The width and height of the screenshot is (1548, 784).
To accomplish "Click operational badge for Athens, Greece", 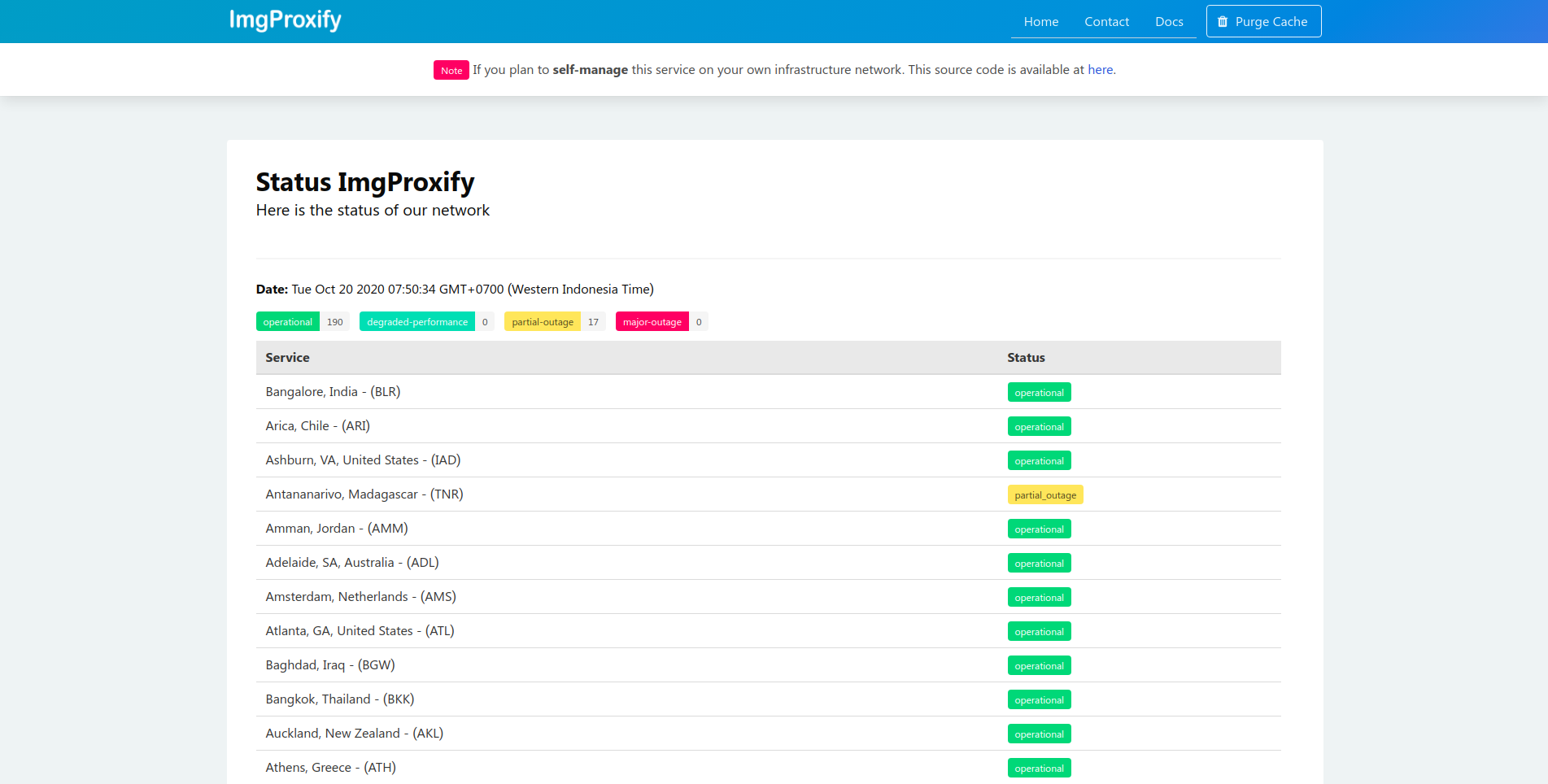I will [x=1039, y=769].
